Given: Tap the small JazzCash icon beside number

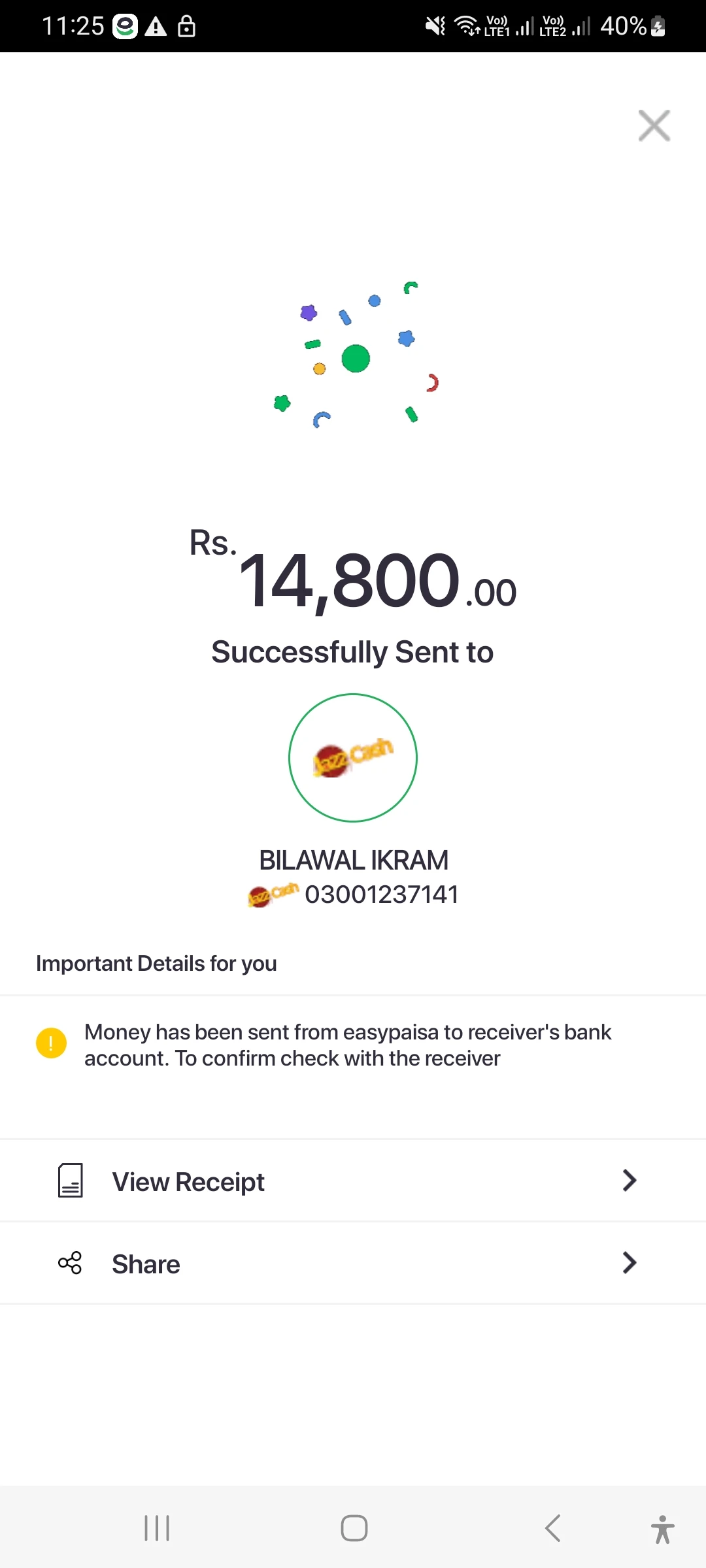Looking at the screenshot, I should pyautogui.click(x=273, y=894).
